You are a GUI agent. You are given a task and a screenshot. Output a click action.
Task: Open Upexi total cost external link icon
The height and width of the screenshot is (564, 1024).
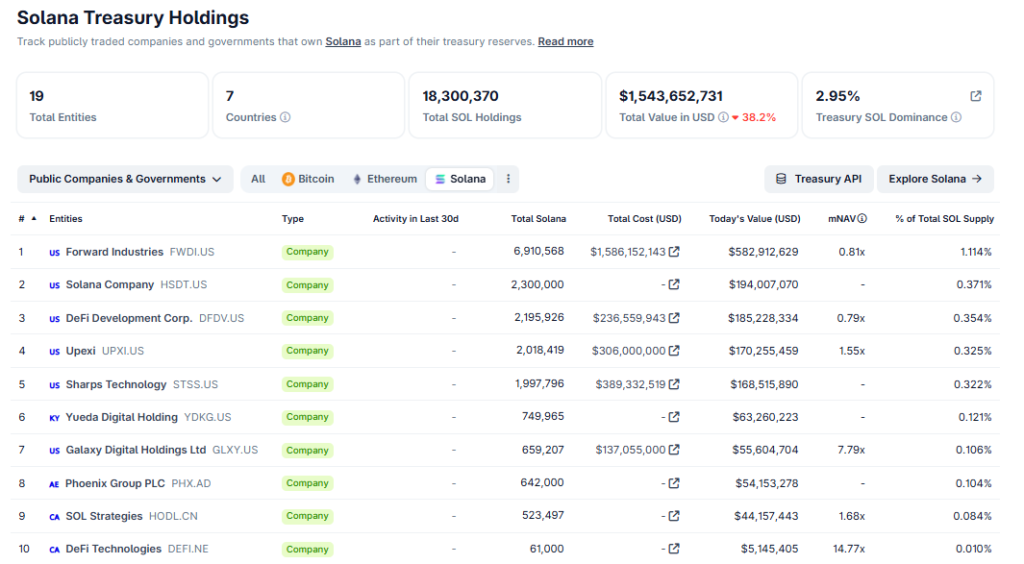[x=674, y=351]
